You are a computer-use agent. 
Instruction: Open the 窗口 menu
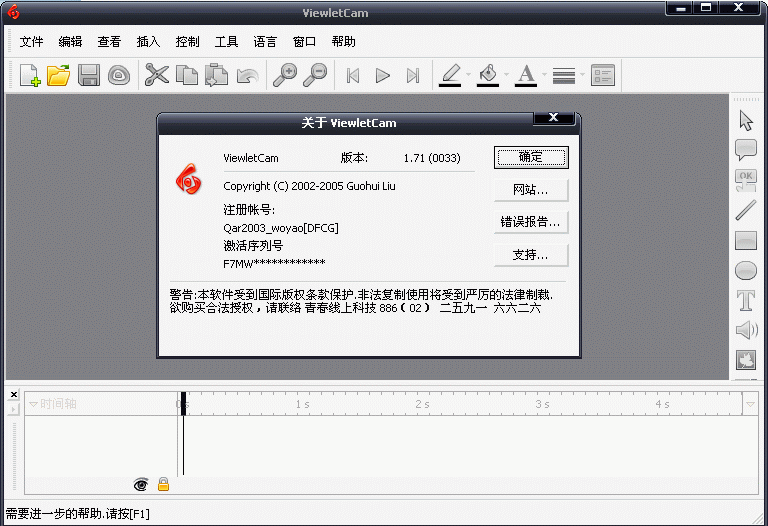click(304, 42)
